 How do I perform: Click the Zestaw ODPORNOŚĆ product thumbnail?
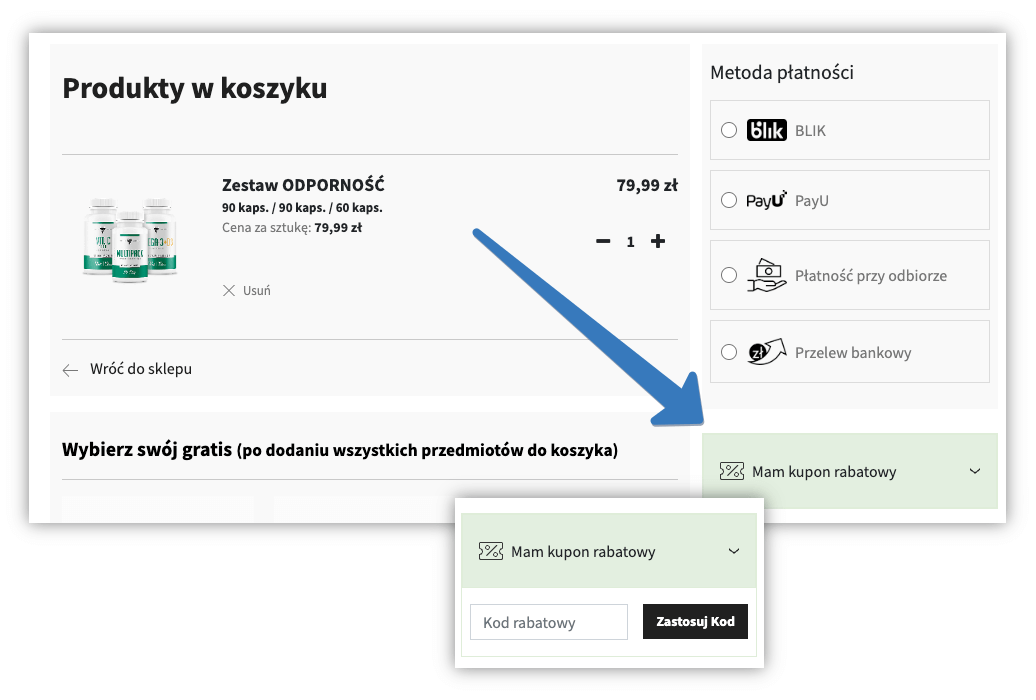click(x=130, y=238)
